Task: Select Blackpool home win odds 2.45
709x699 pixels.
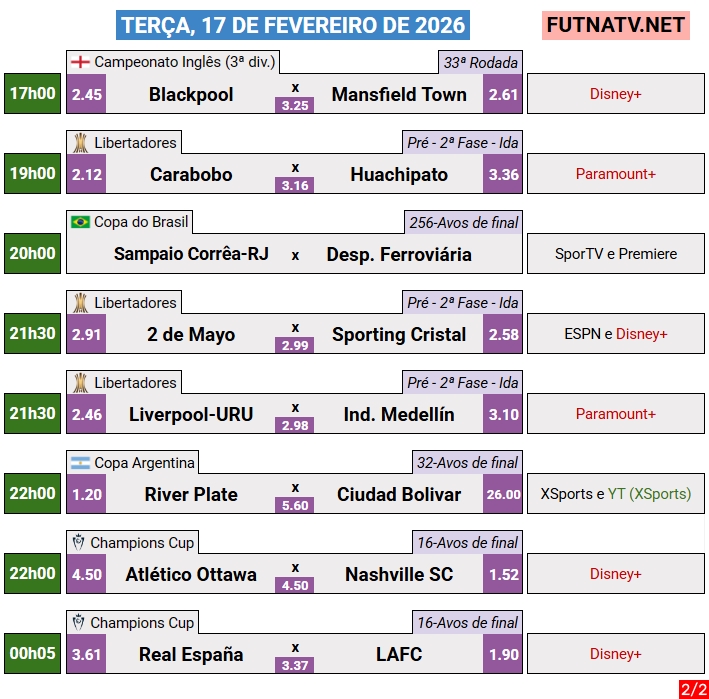Action: tap(87, 95)
